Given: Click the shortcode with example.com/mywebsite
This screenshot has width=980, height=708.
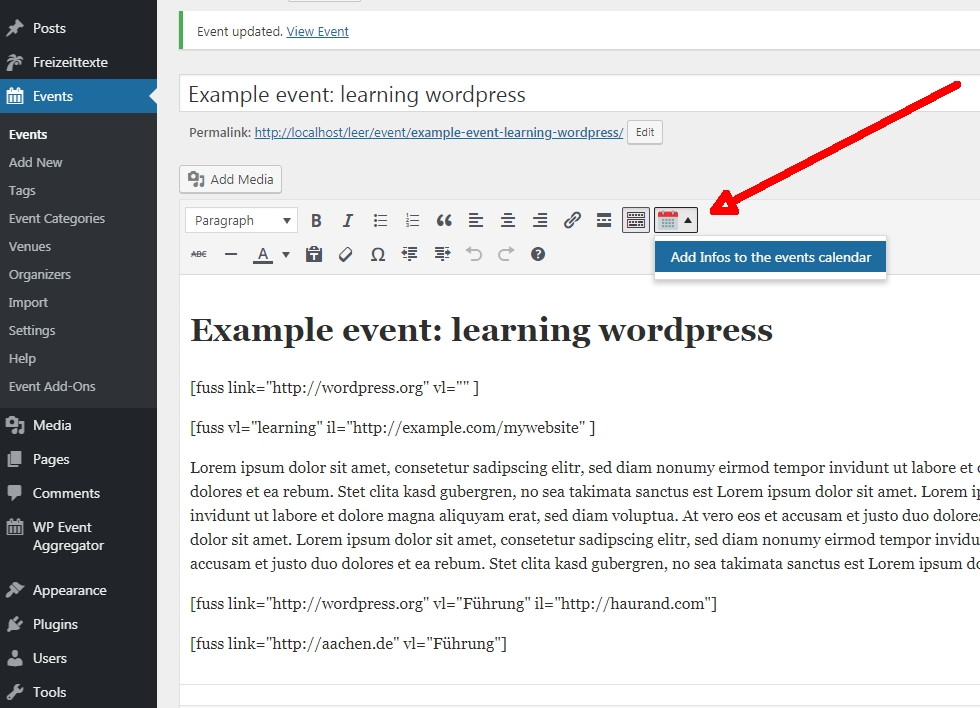Looking at the screenshot, I should coord(392,428).
